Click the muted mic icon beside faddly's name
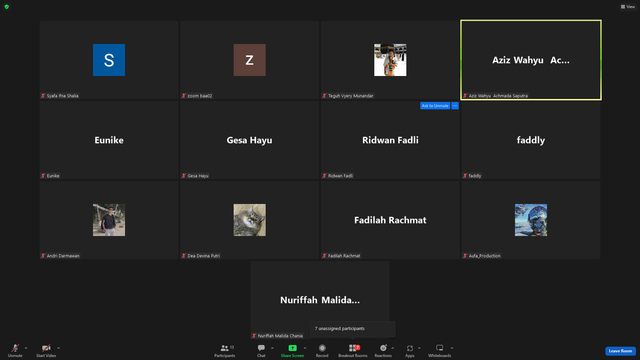Image resolution: width=640 pixels, height=360 pixels. tap(465, 176)
